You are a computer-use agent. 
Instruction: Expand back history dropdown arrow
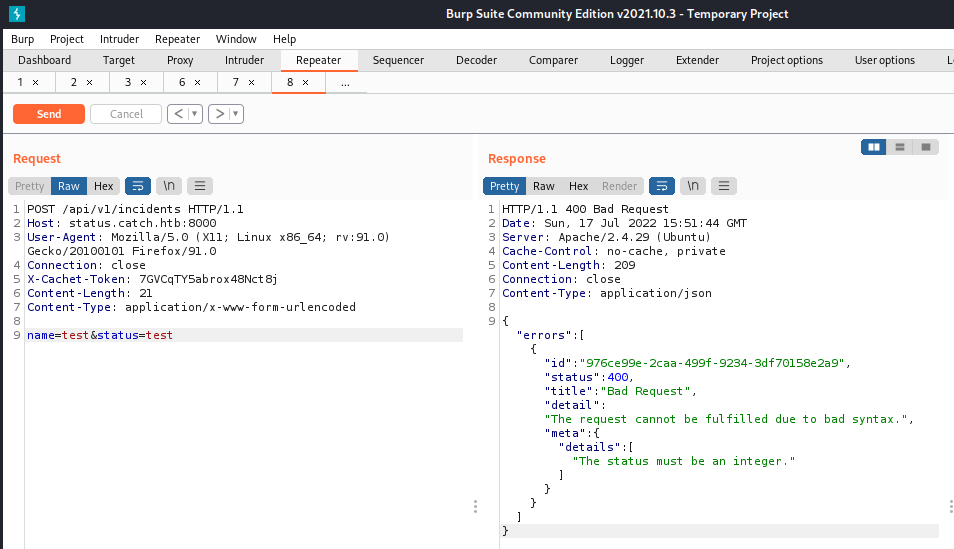click(195, 114)
